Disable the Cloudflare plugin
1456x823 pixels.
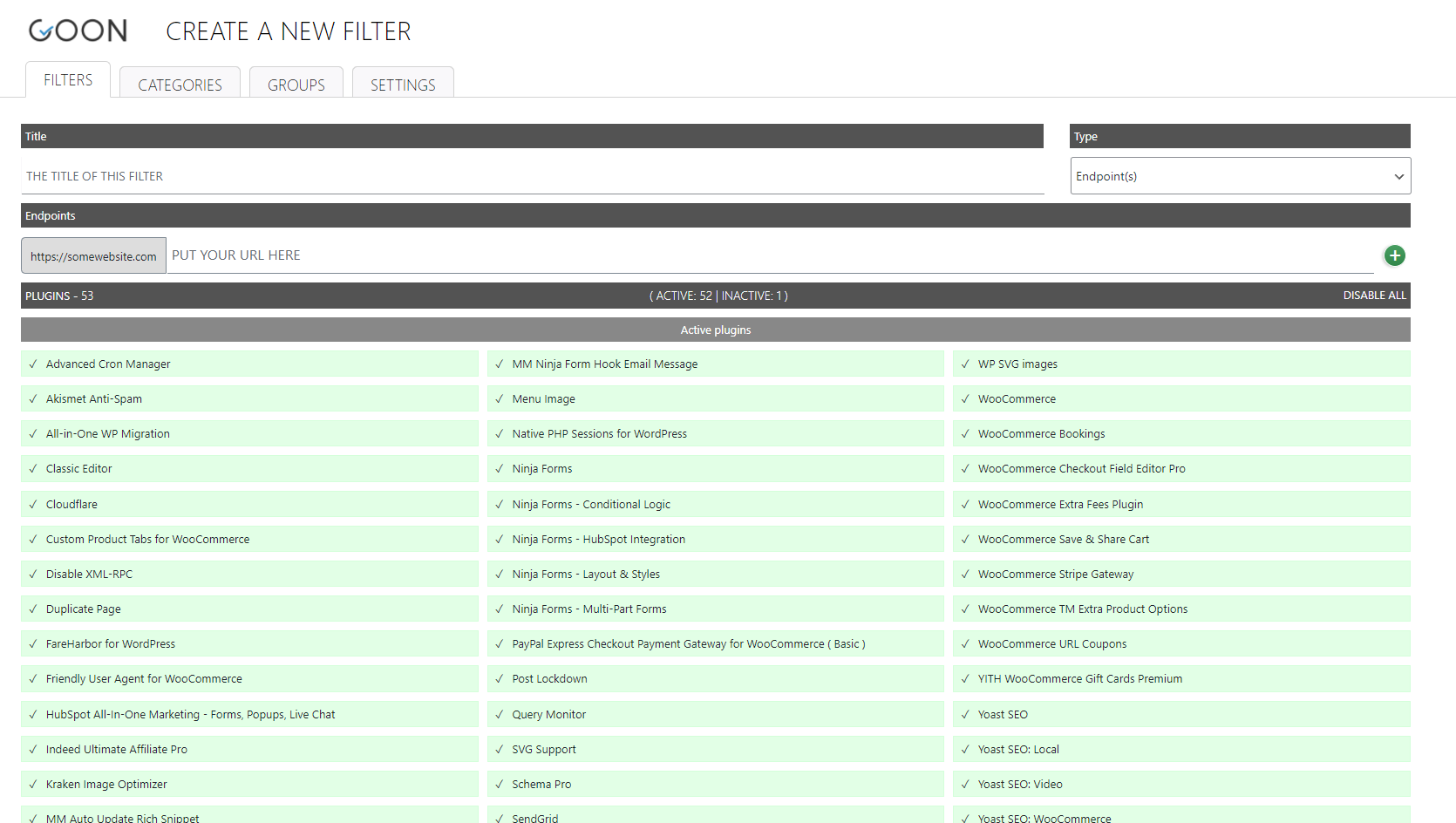249,505
